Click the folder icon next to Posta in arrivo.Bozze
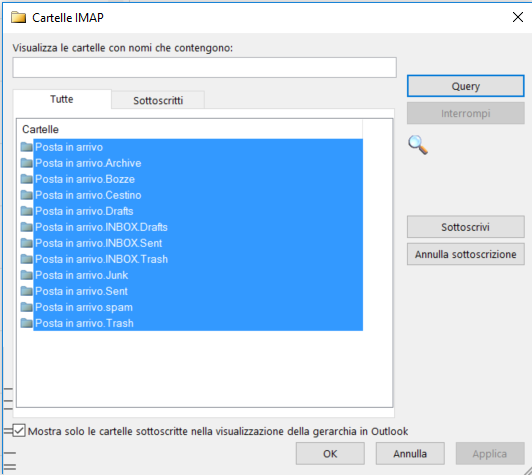Viewport: 532px width, 475px height. [26, 179]
